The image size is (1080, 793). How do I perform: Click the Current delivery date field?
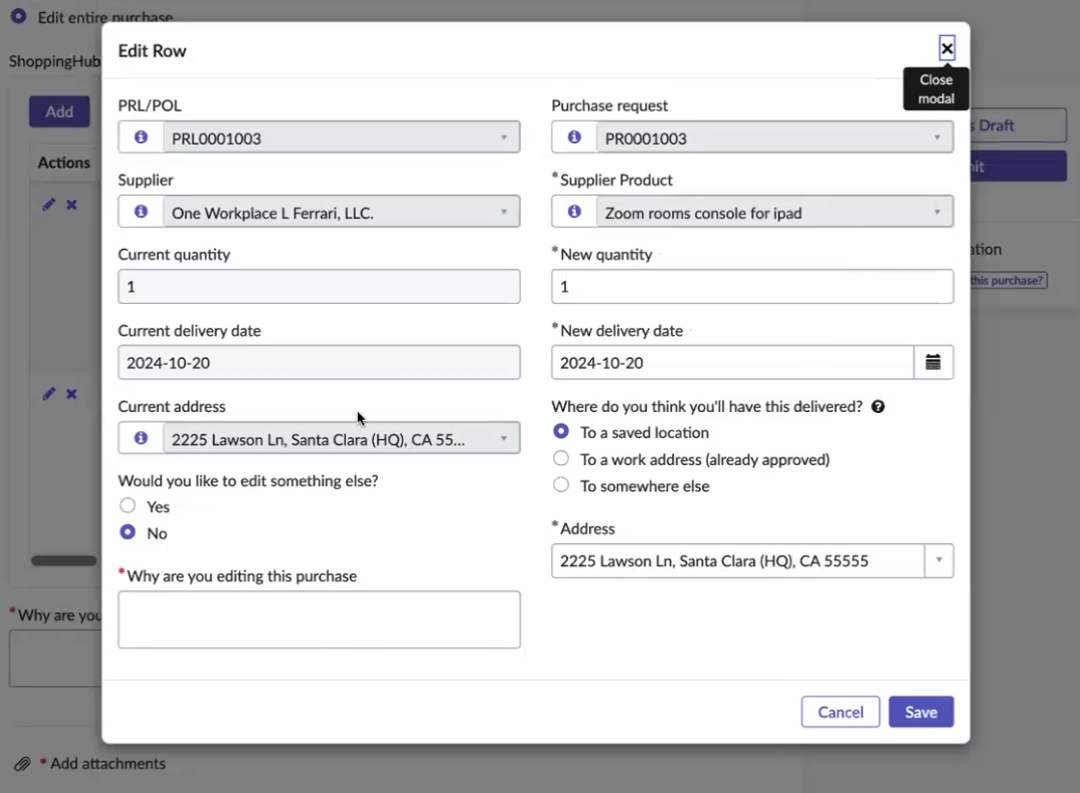[x=319, y=362]
